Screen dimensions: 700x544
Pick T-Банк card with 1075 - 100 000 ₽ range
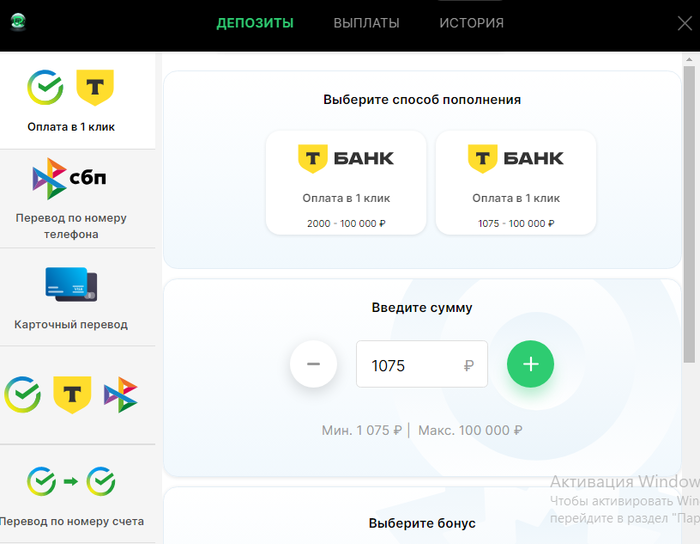tap(516, 183)
